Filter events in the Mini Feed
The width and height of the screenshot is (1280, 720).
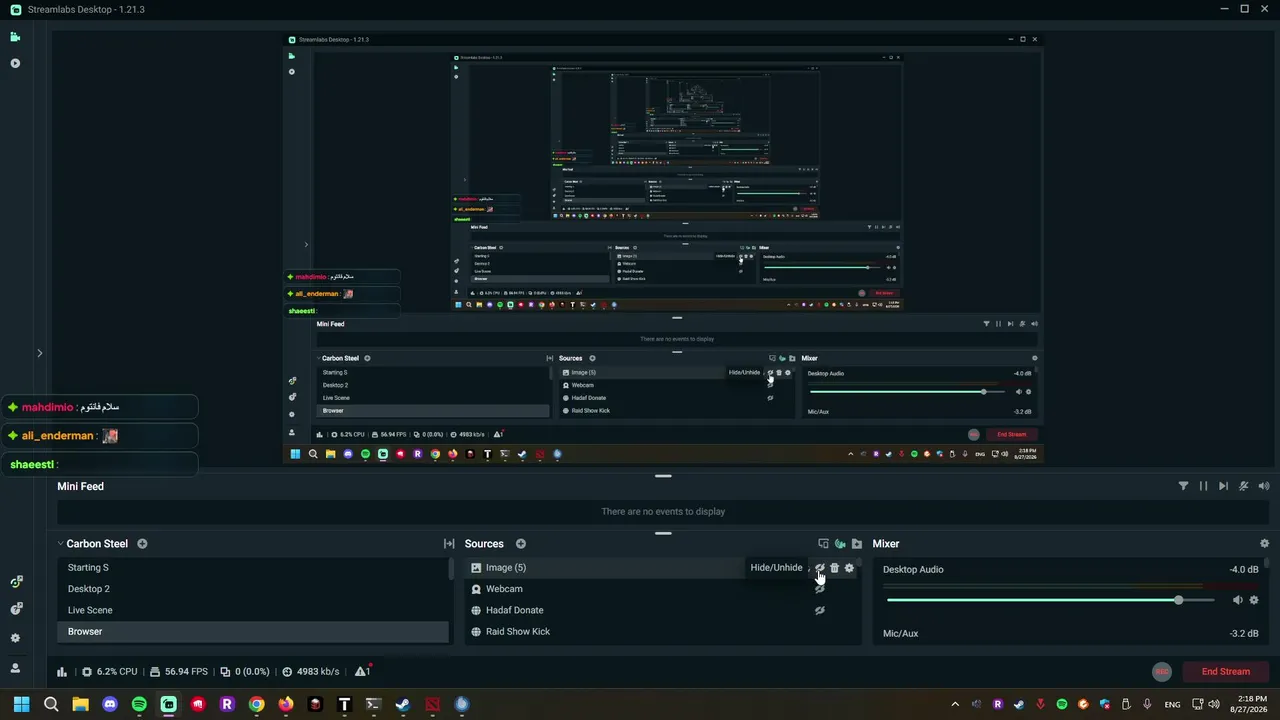point(1183,486)
